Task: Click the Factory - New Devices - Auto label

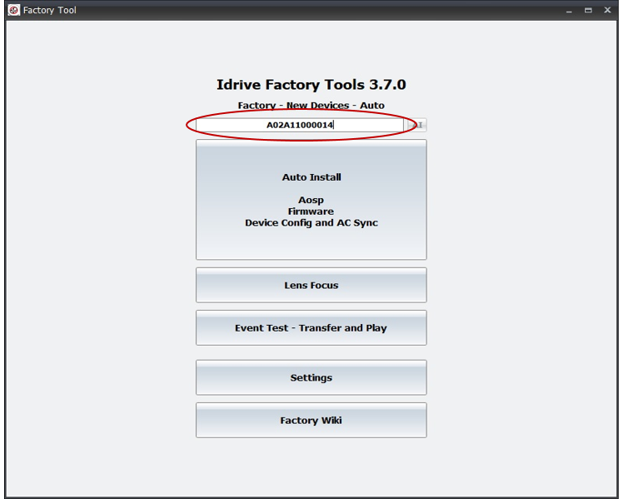Action: (311, 105)
